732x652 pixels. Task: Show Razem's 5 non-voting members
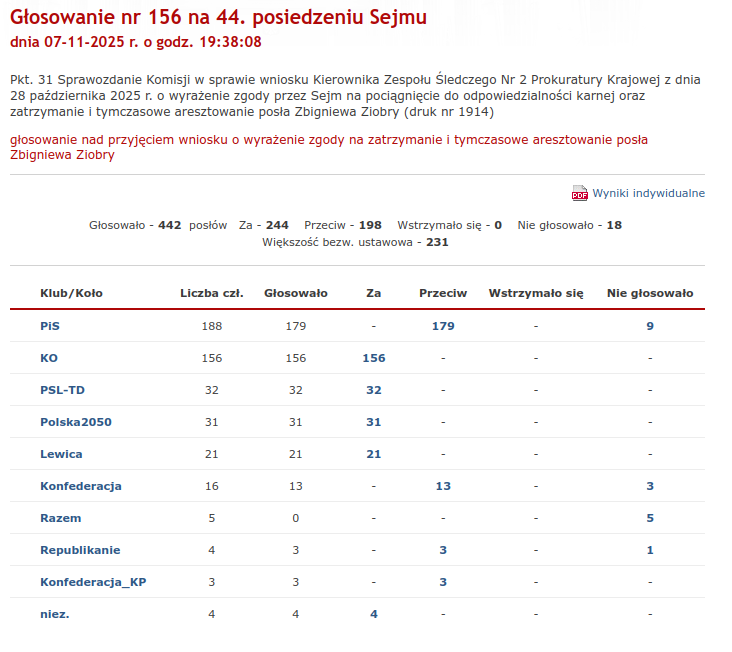point(650,518)
